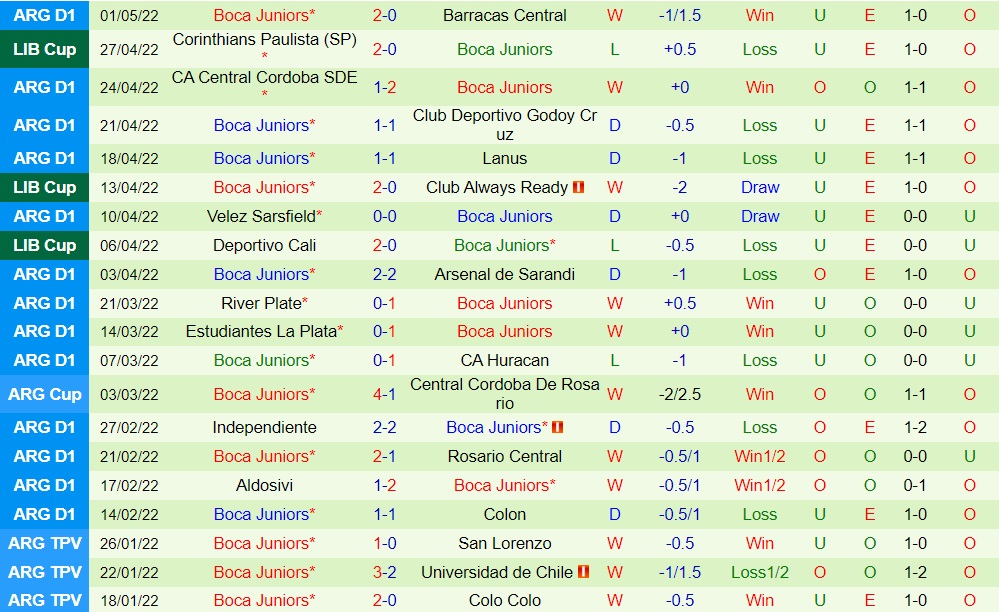Image resolution: width=999 pixels, height=612 pixels.
Task: Select the ARG Cup competition label
Action: point(45,394)
